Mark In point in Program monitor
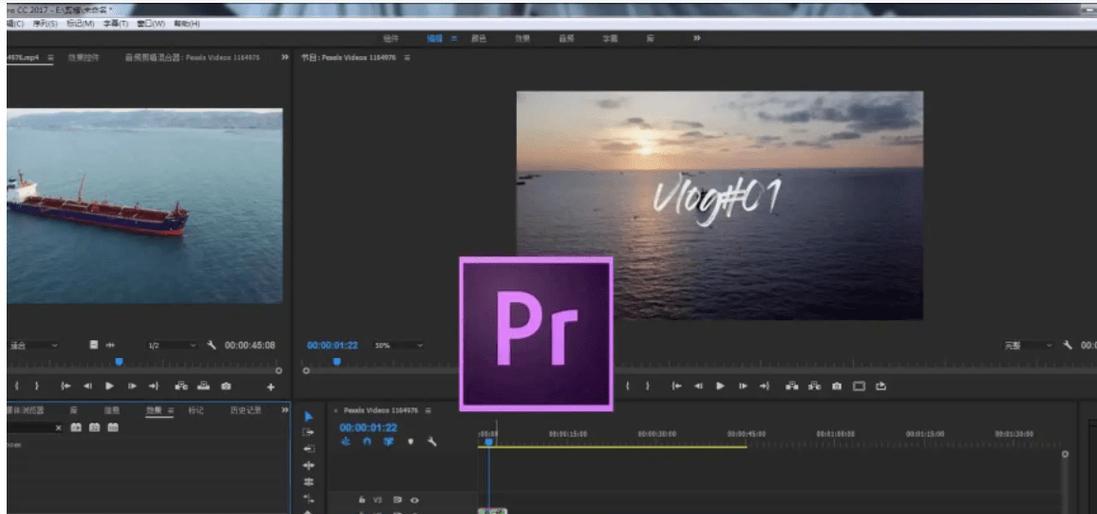1097x514 pixels. (628, 386)
